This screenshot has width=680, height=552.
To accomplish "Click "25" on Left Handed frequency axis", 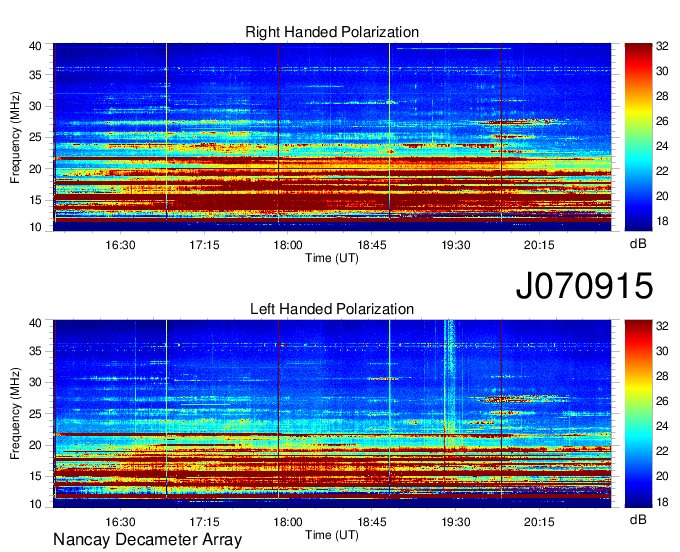I will (x=36, y=414).
